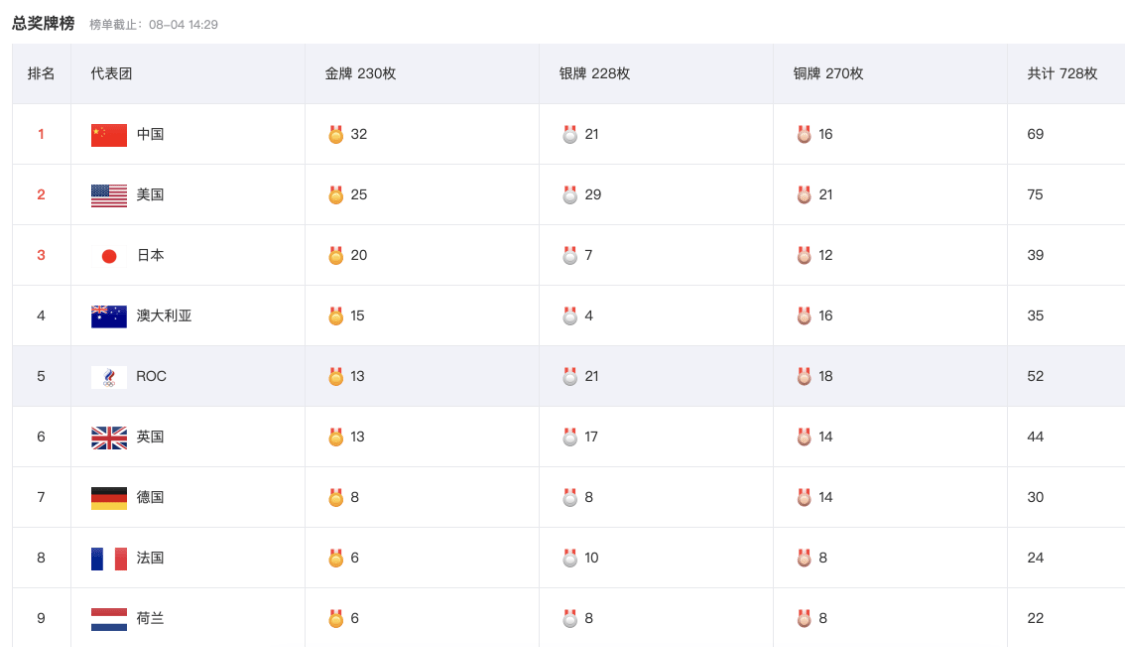Click the silver medal icon in USA row
1125x647 pixels.
pyautogui.click(x=570, y=195)
